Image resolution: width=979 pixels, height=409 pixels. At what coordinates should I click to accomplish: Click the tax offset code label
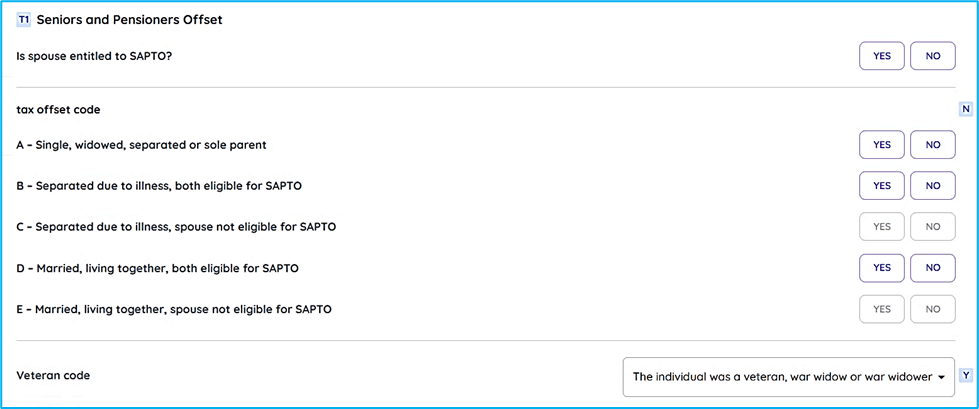coord(59,110)
